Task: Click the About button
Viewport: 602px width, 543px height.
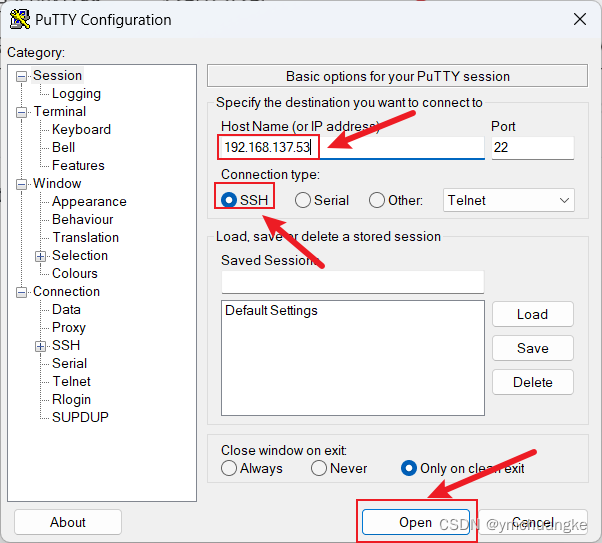Action: click(x=68, y=522)
